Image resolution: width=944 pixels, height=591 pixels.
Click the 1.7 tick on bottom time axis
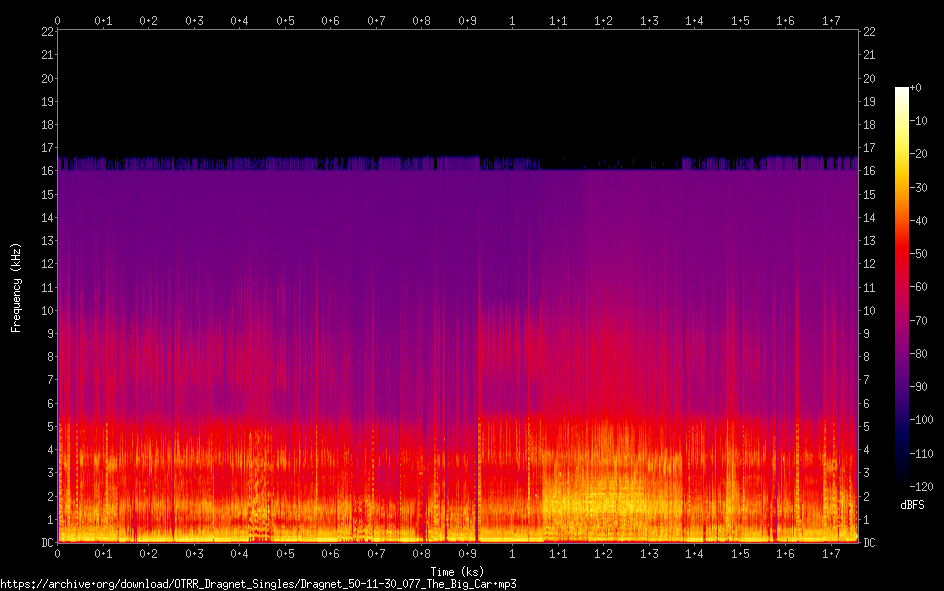831,554
